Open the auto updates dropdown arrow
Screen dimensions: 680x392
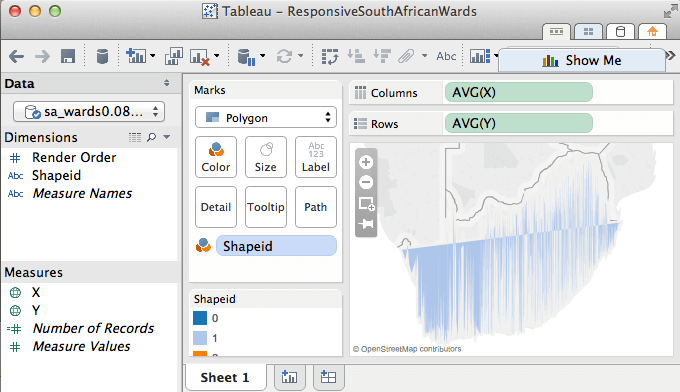pyautogui.click(x=262, y=56)
